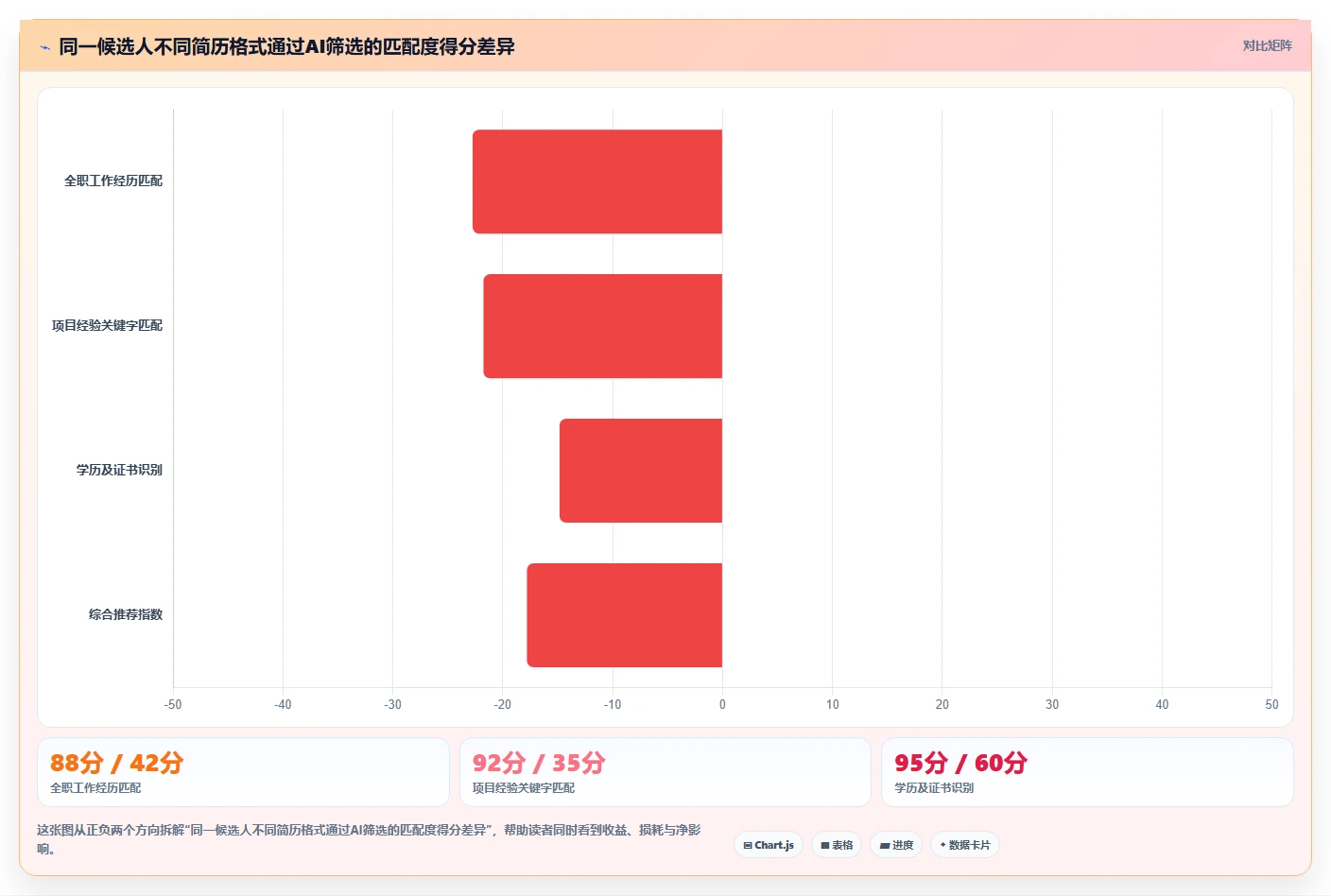Click the 学历及证书识别 y-axis label
The height and width of the screenshot is (896, 1331).
pos(119,470)
